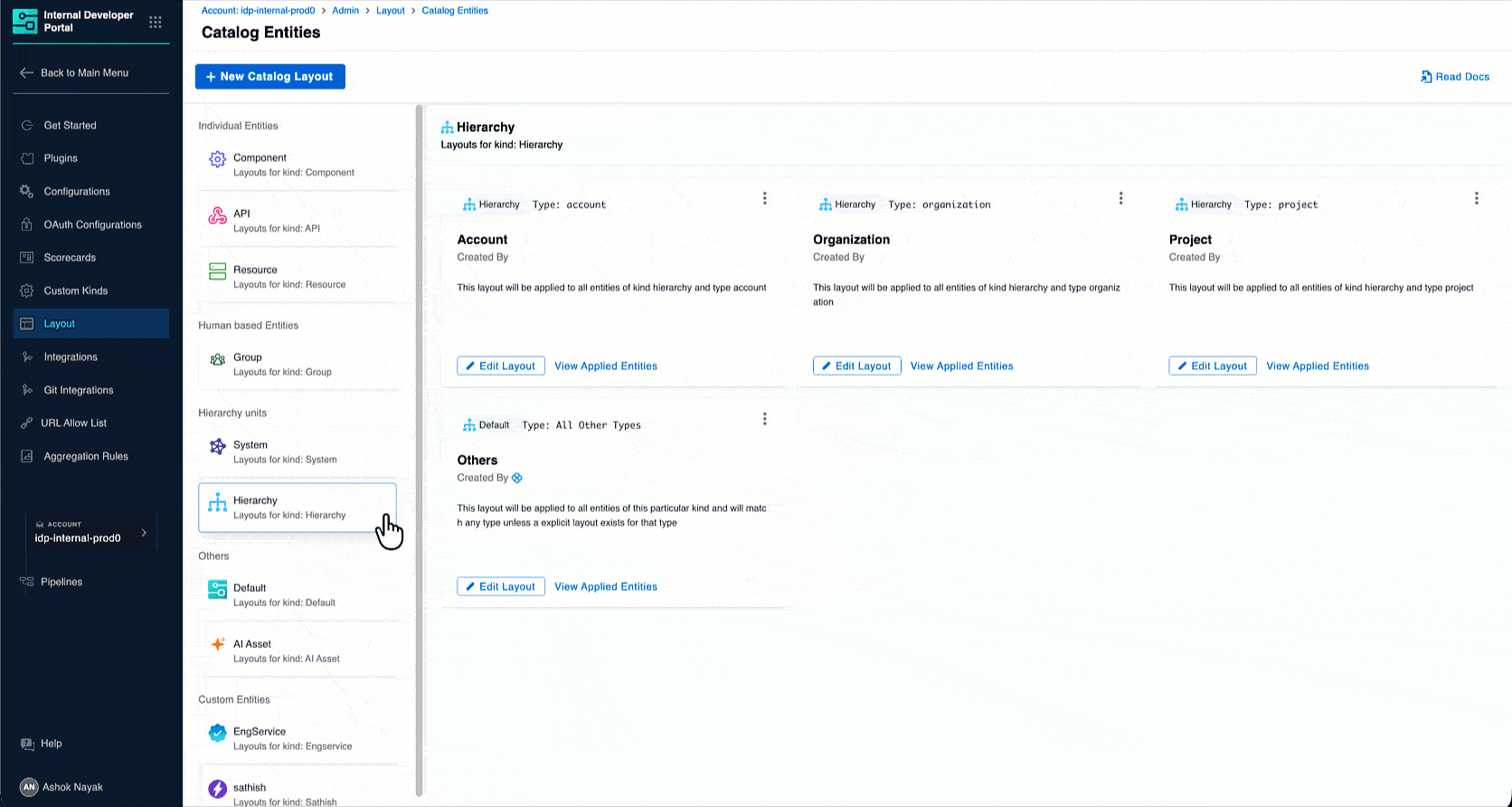Click the Project card title
This screenshot has height=807, width=1512.
click(1190, 240)
